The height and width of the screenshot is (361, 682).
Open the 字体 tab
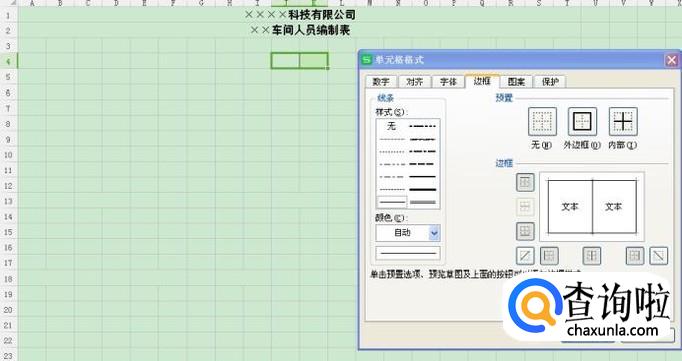click(x=448, y=82)
